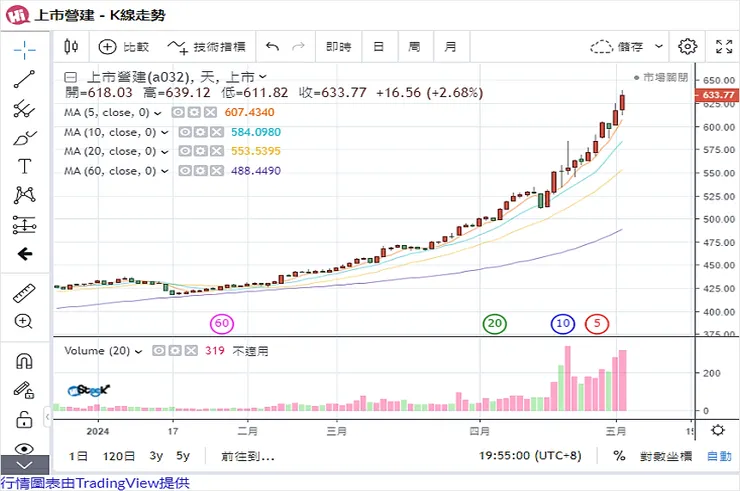Switch to 即時 realtime interval
The width and height of the screenshot is (740, 491).
click(x=338, y=47)
